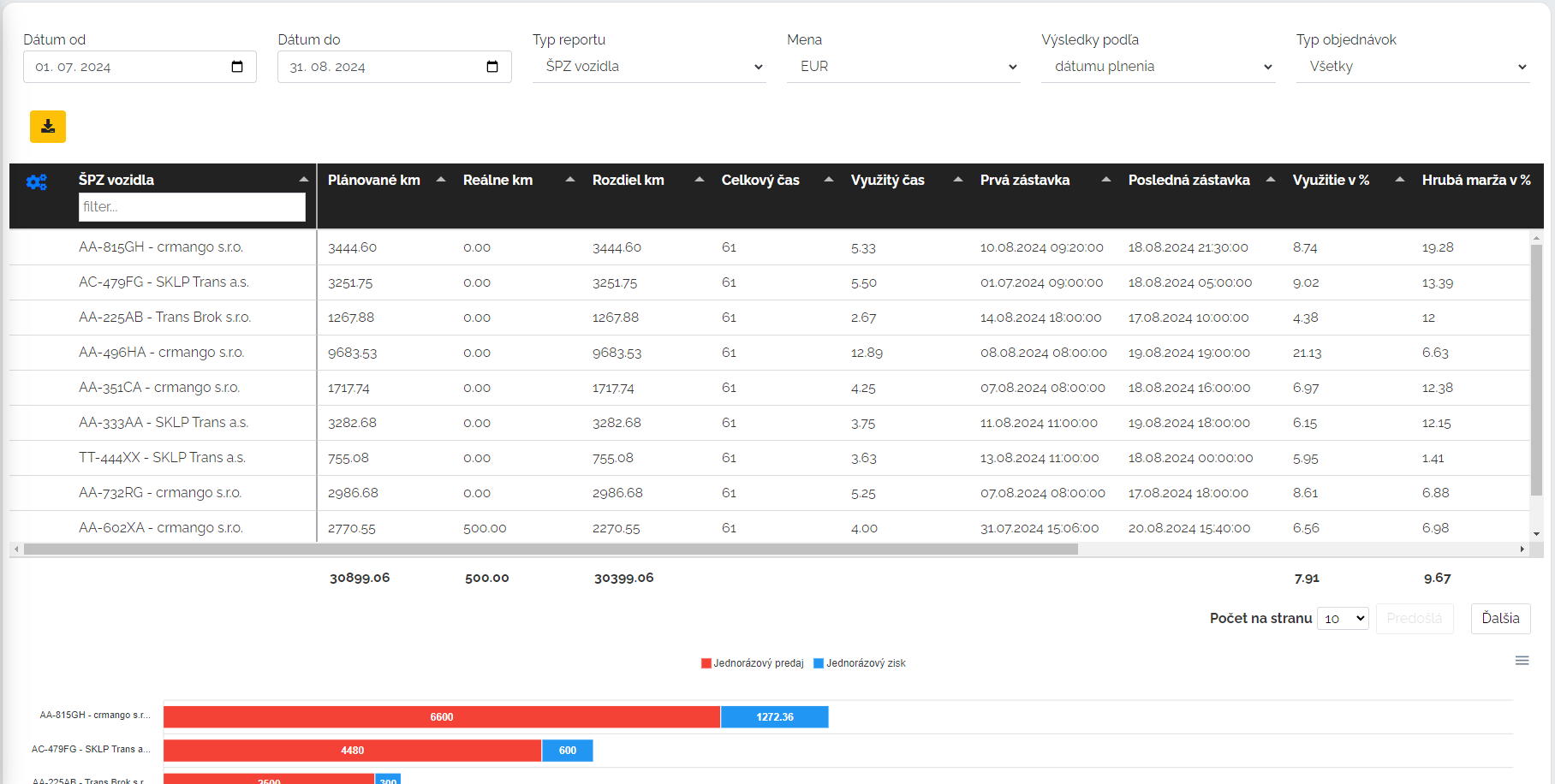Screen dimensions: 1555x784
Task: Click utilization value 21.13
Action: pyautogui.click(x=1308, y=353)
